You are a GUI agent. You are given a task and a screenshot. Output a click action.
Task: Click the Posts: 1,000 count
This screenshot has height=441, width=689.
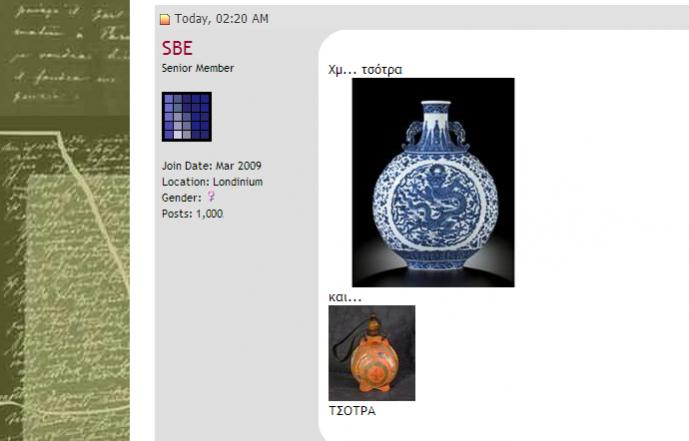pos(192,214)
